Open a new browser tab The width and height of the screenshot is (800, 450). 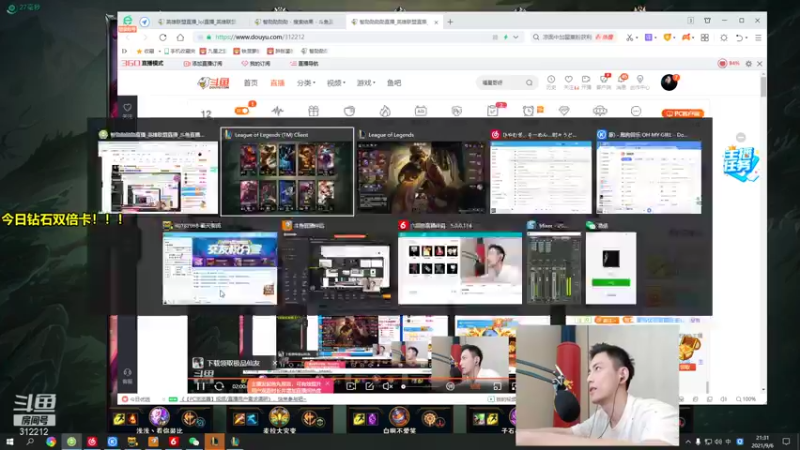[450, 22]
